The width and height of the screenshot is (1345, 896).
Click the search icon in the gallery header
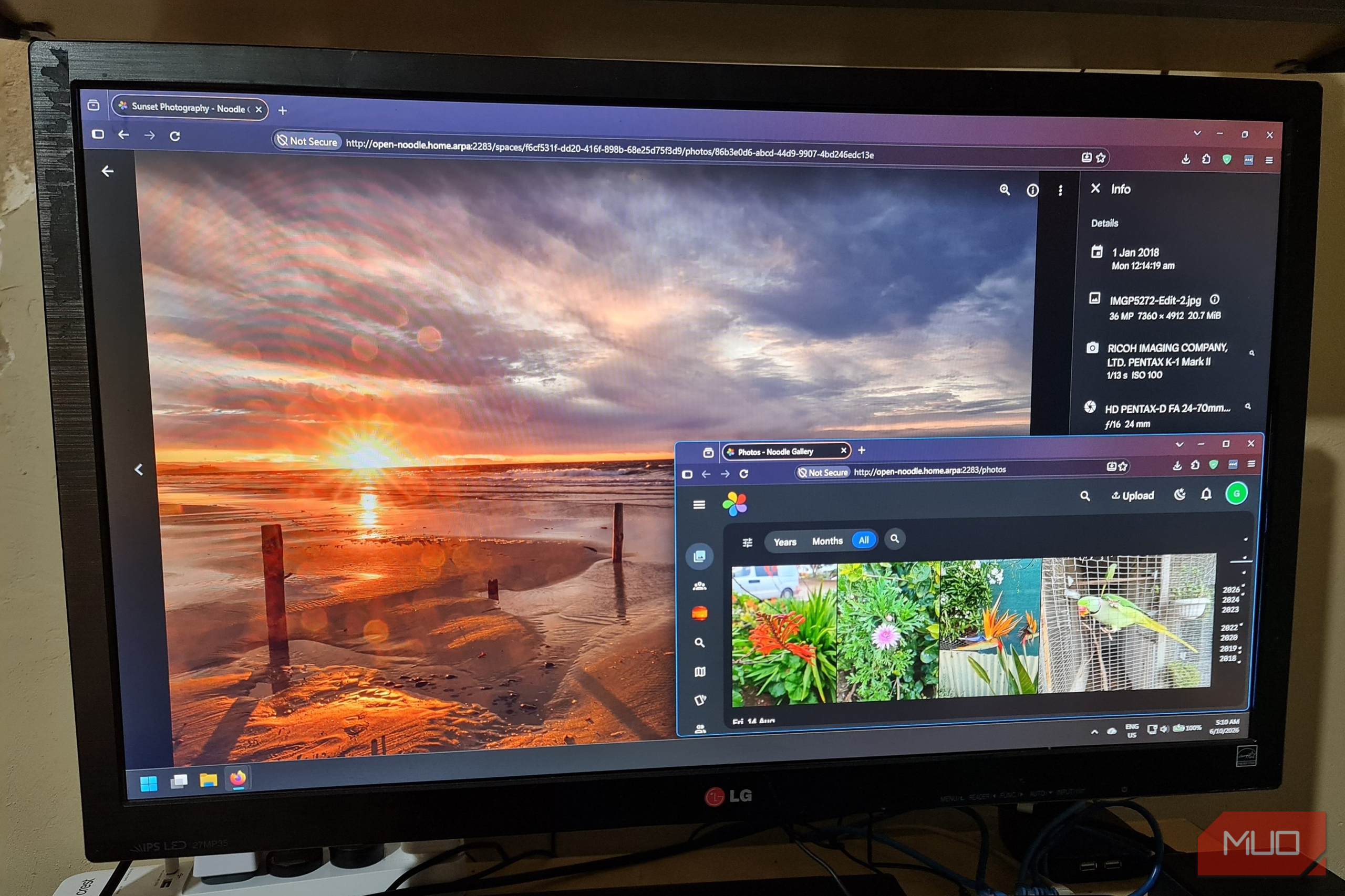click(1085, 496)
